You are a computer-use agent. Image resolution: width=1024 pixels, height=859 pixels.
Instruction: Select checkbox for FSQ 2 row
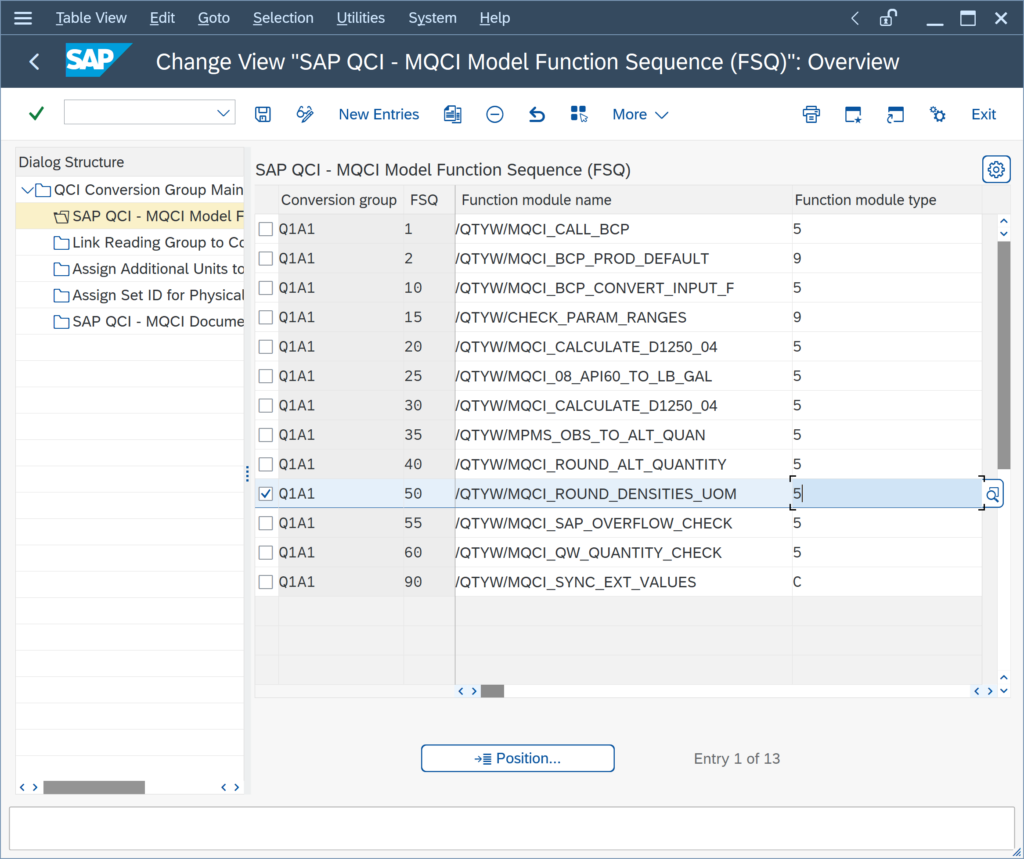pos(265,259)
